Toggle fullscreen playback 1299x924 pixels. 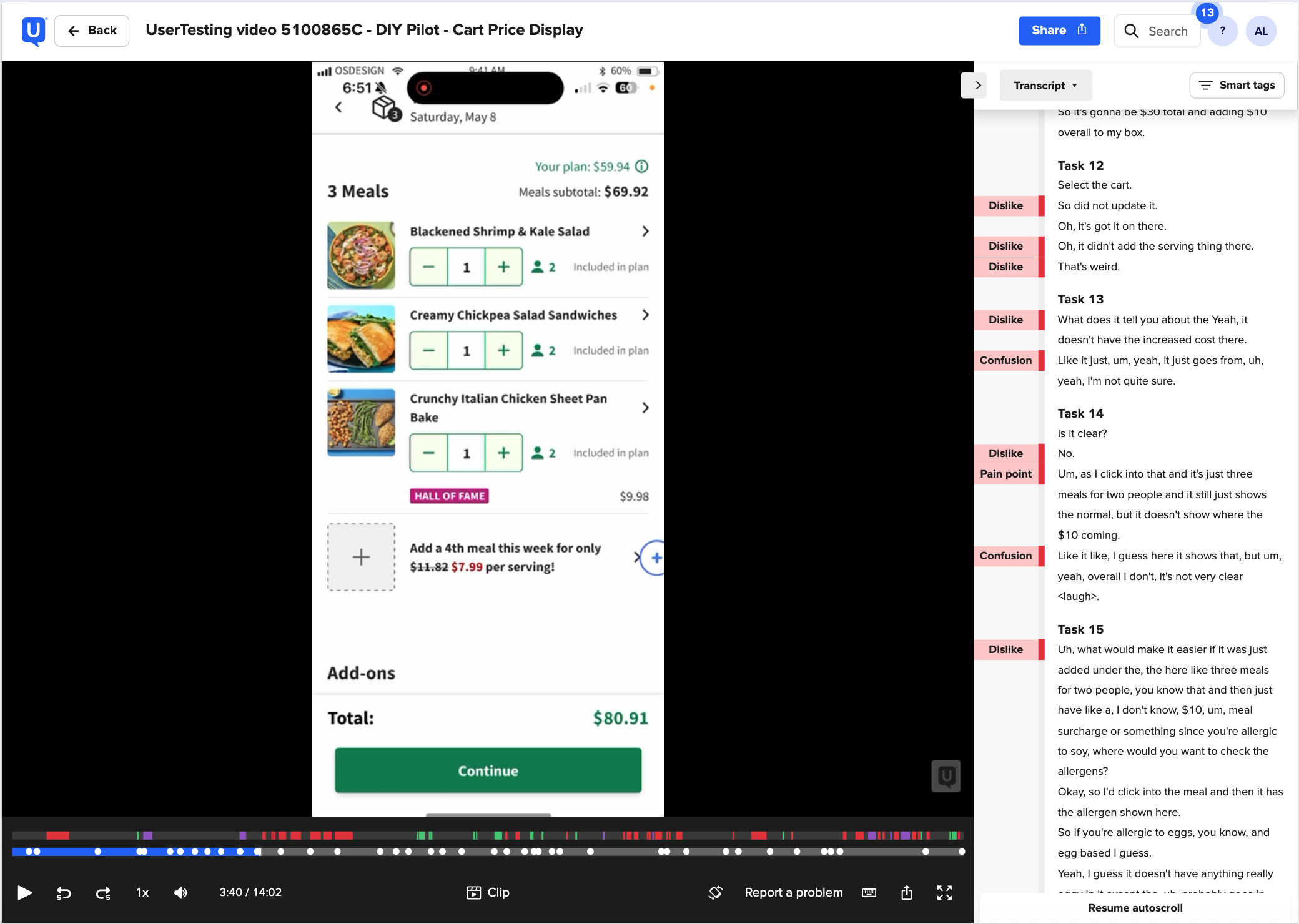(945, 892)
